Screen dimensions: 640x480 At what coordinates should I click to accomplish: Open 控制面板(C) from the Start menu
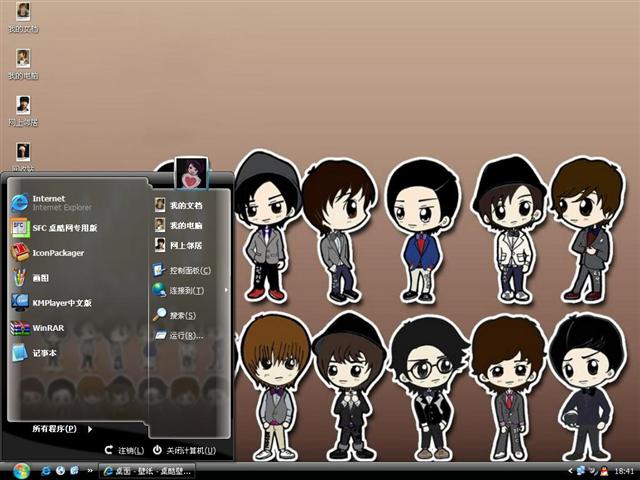(182, 270)
